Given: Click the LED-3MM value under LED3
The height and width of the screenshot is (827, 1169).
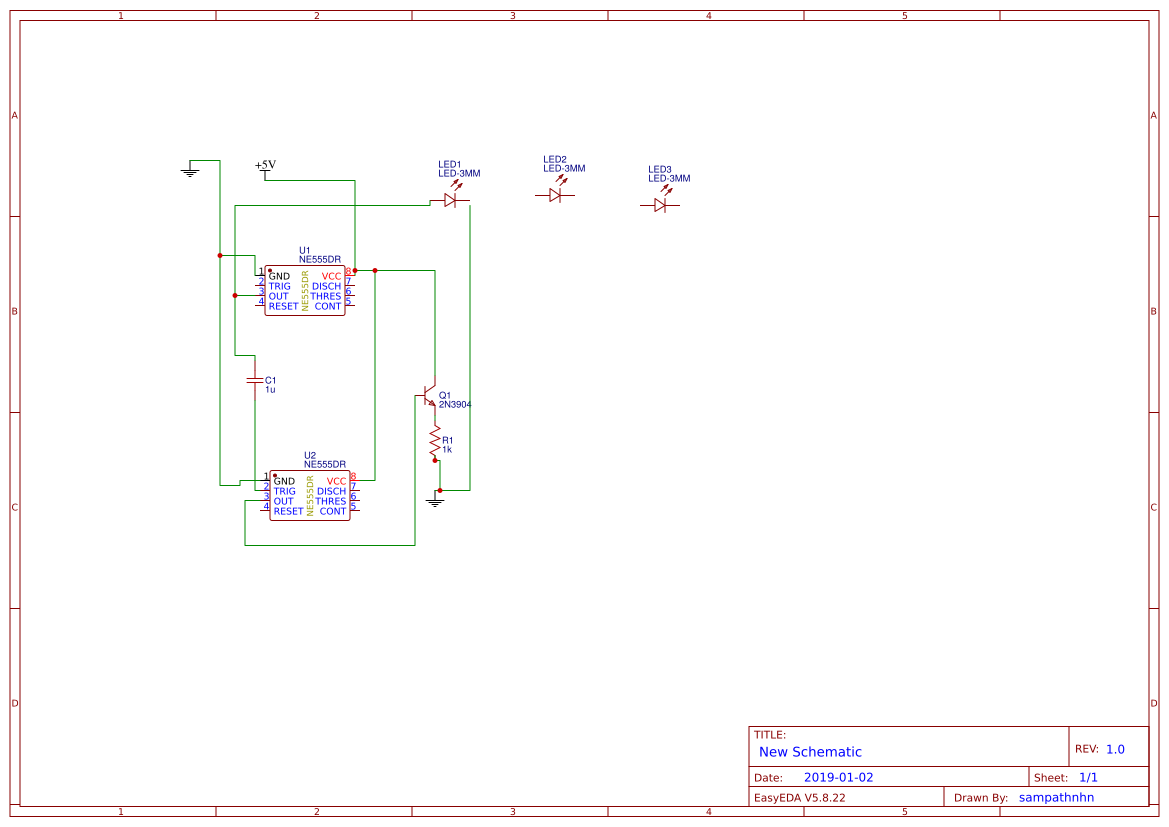Looking at the screenshot, I should tap(669, 178).
